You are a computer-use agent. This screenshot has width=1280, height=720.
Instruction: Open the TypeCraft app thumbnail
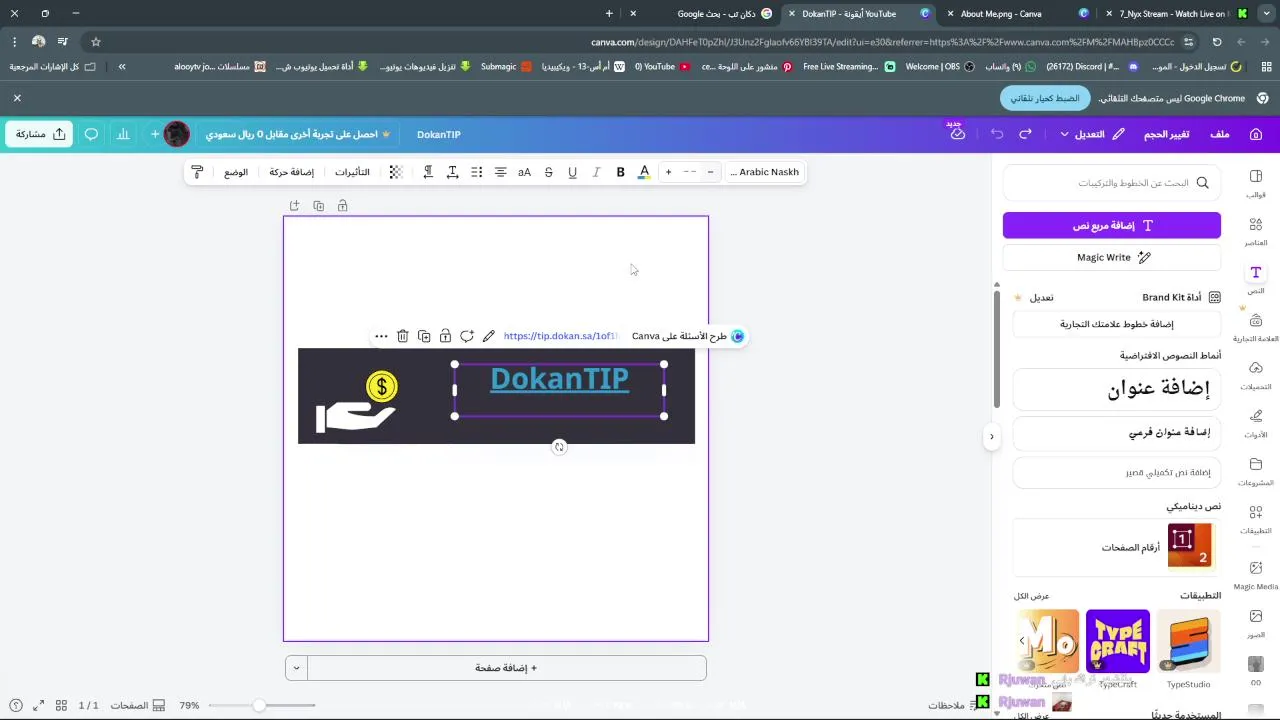tap(1117, 641)
